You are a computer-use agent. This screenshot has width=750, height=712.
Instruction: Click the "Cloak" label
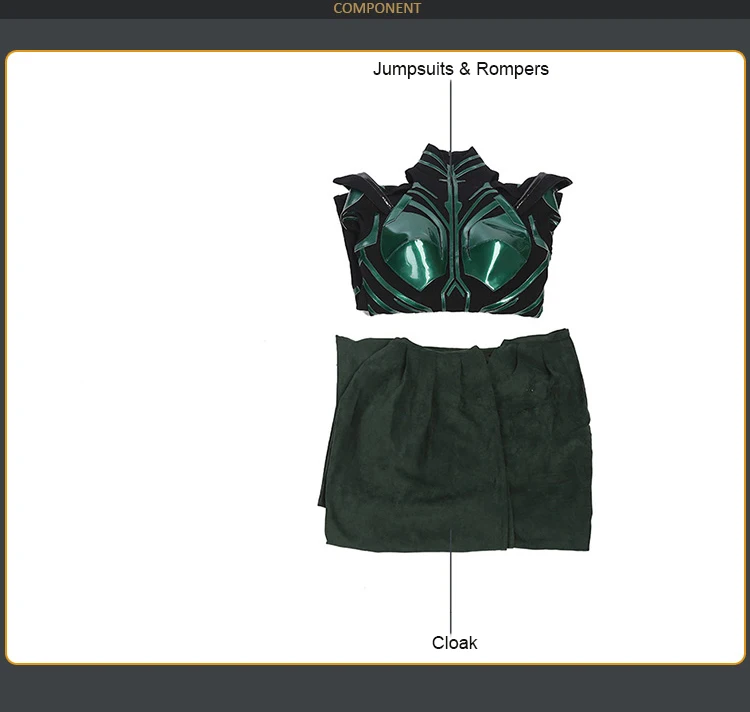tap(454, 643)
